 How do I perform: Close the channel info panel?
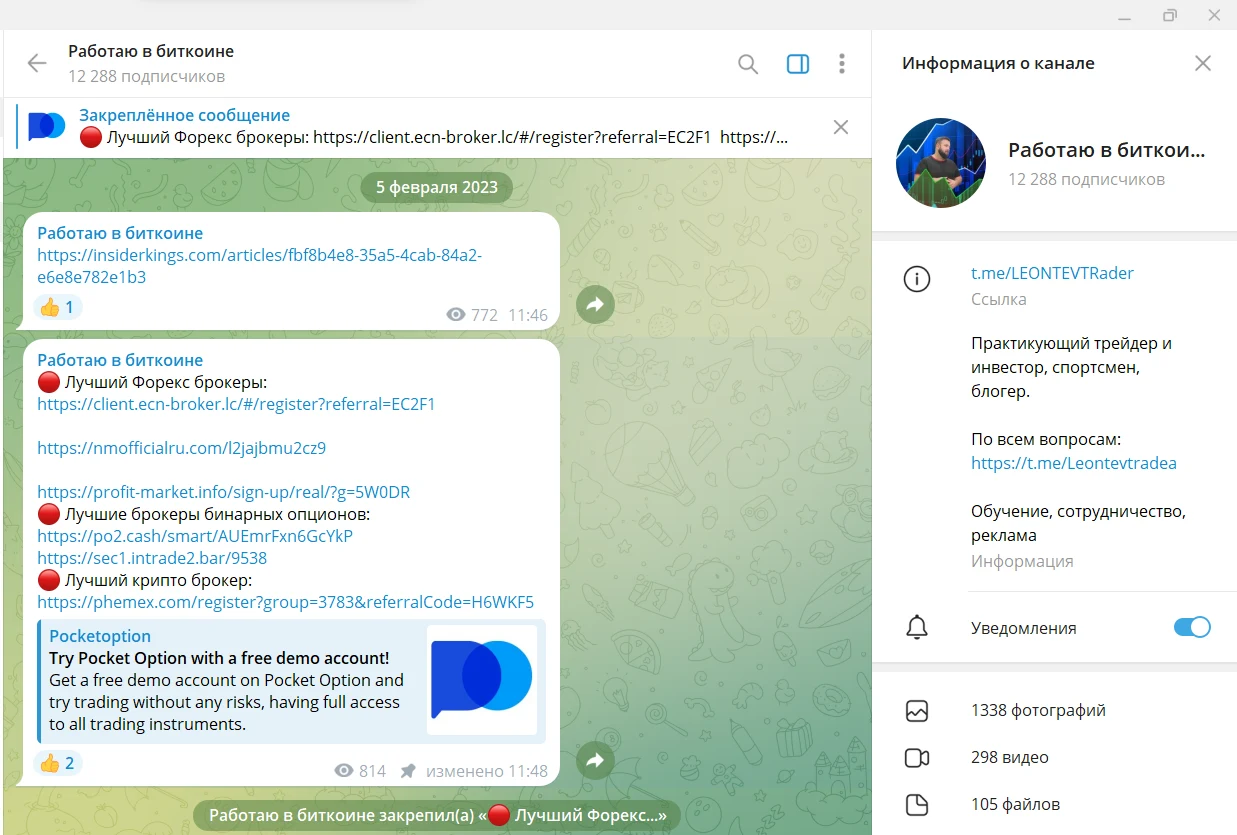coord(1203,64)
